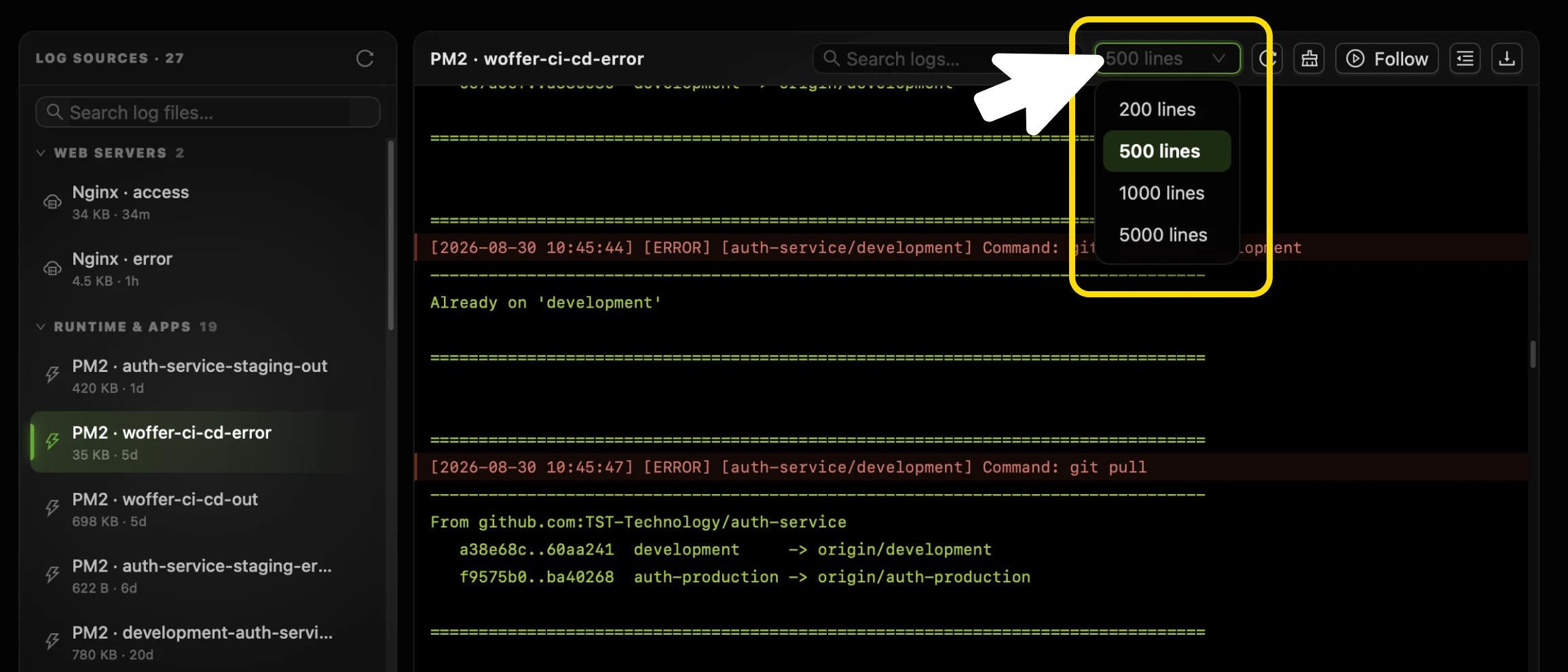Screen dimensions: 1568x672
Task: Click the 698 KB · 5d size text
Action: (x=109, y=521)
